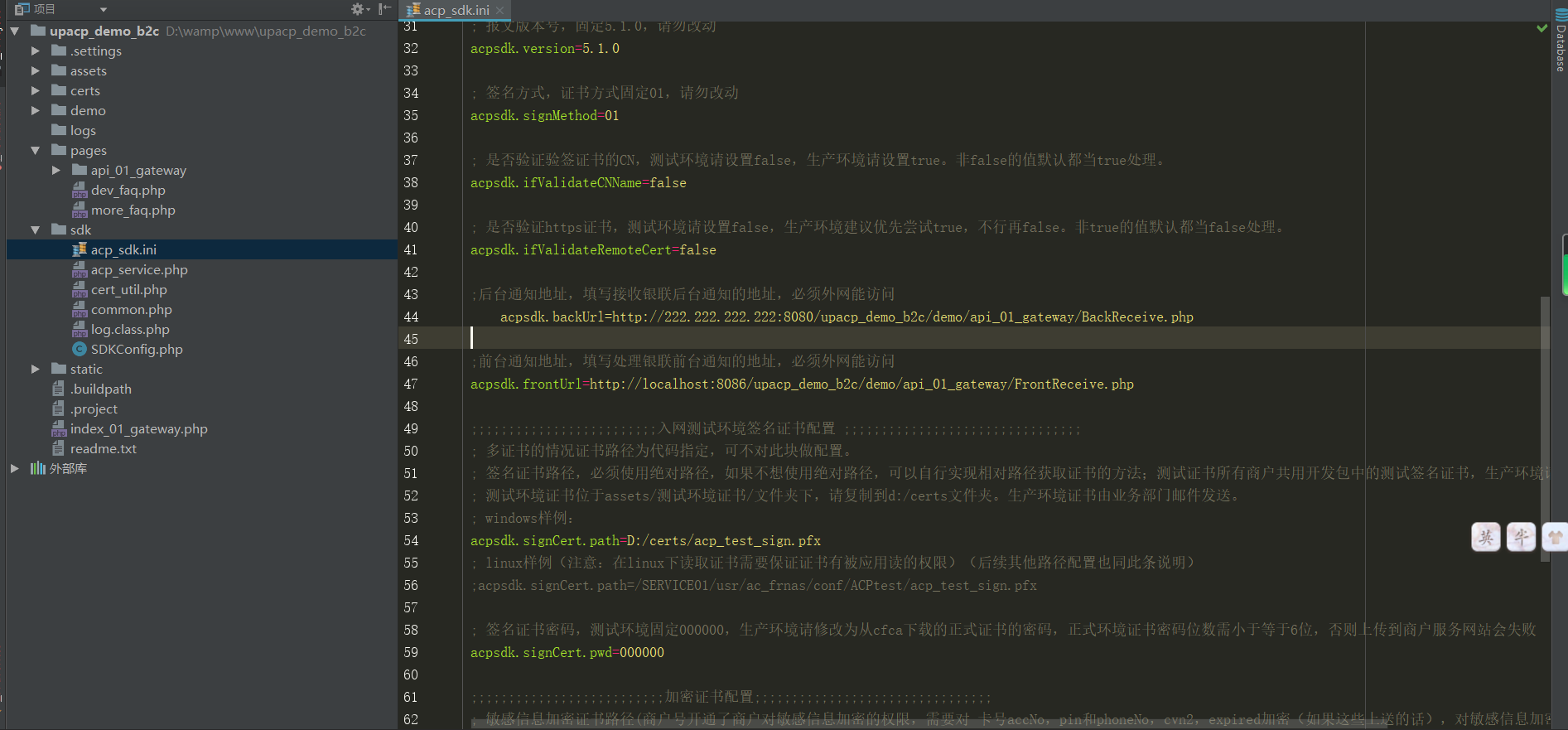Expand the demo folder

pos(35,111)
